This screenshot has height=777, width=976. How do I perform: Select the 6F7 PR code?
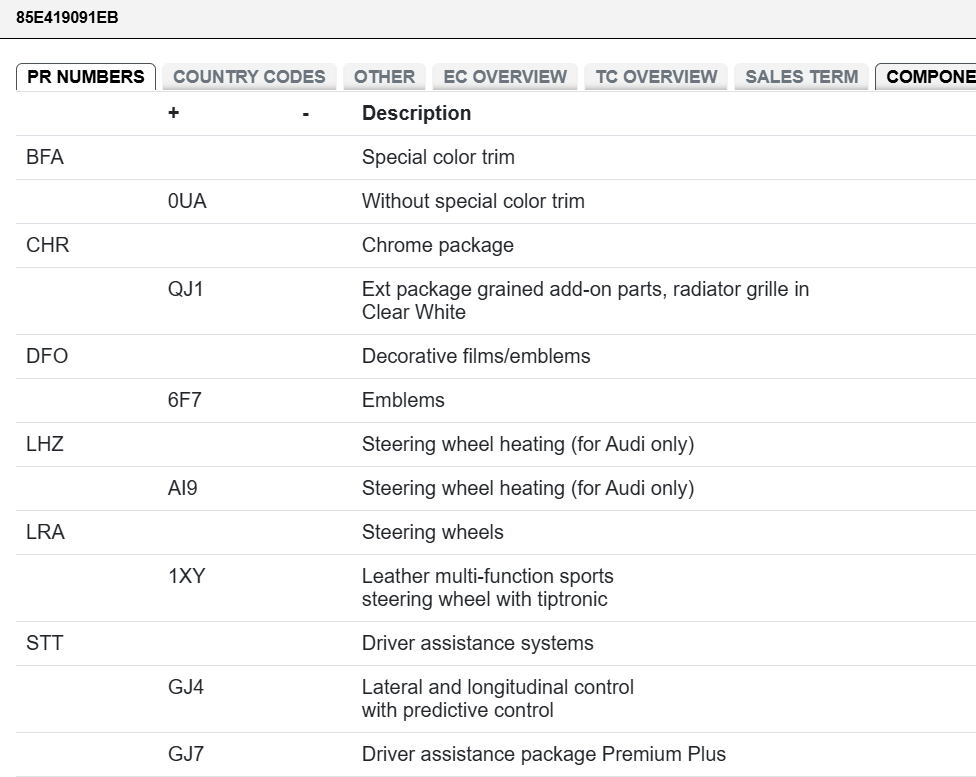click(184, 400)
